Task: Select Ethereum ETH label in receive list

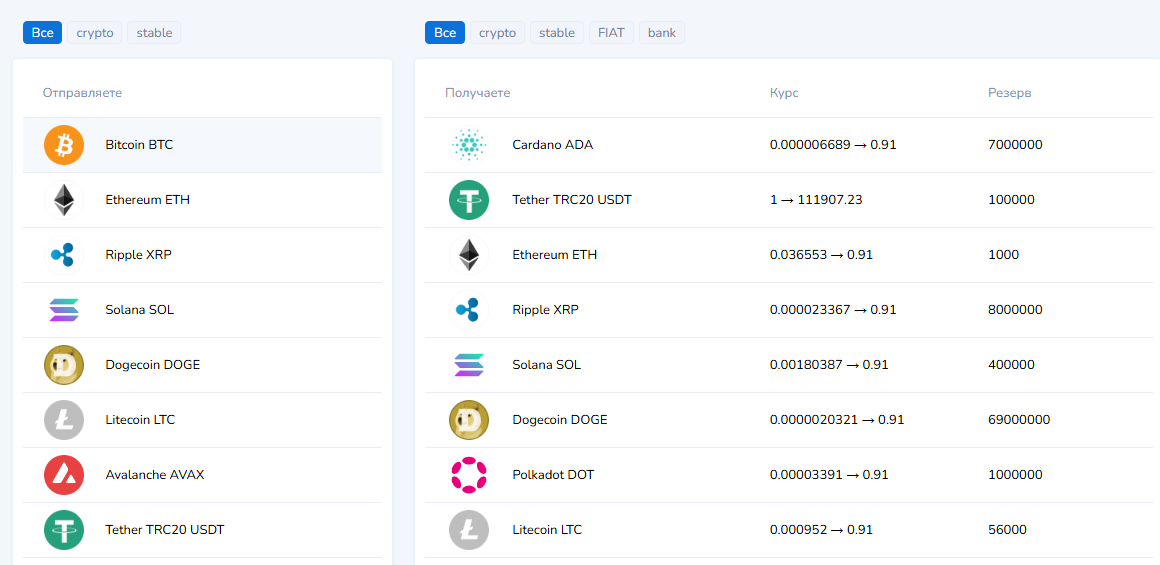Action: tap(554, 255)
